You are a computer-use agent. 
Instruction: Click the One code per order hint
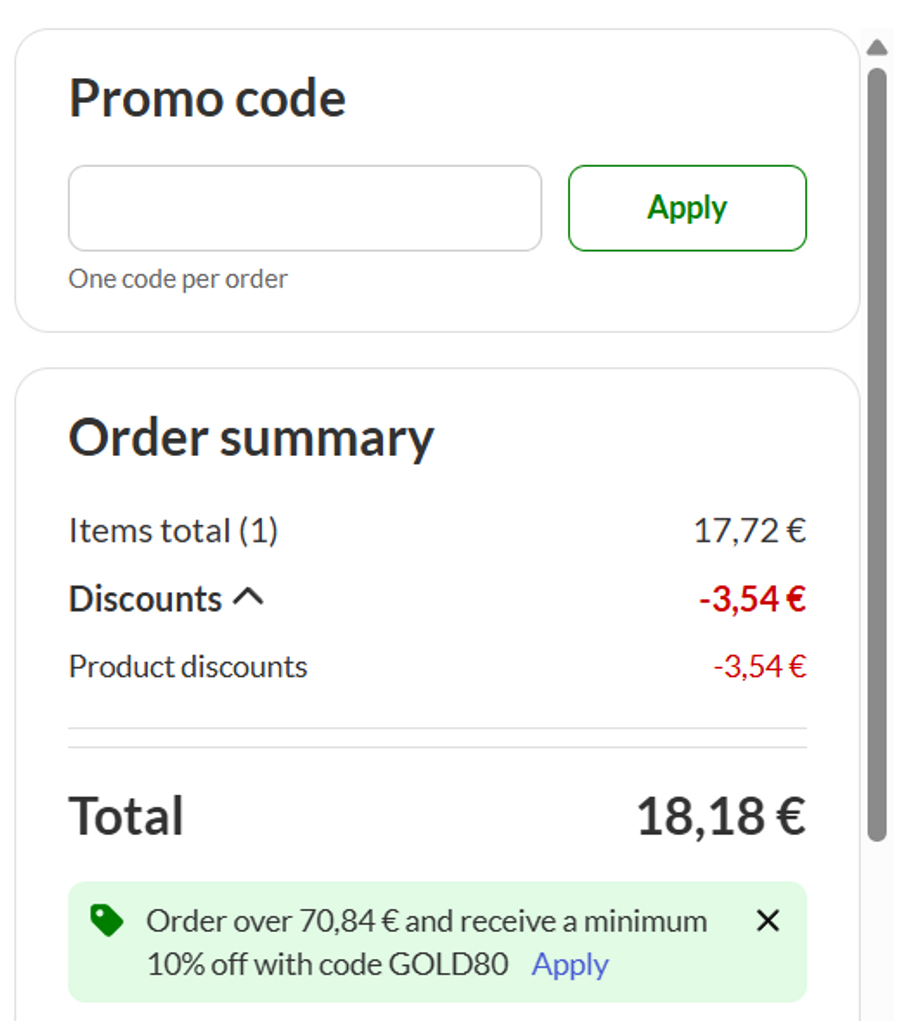point(178,279)
